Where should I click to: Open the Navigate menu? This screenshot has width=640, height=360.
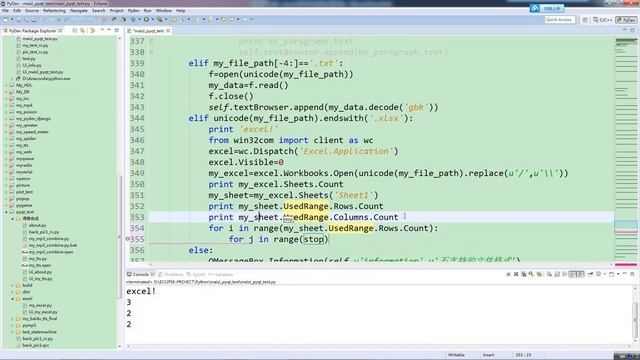pyautogui.click(x=79, y=11)
